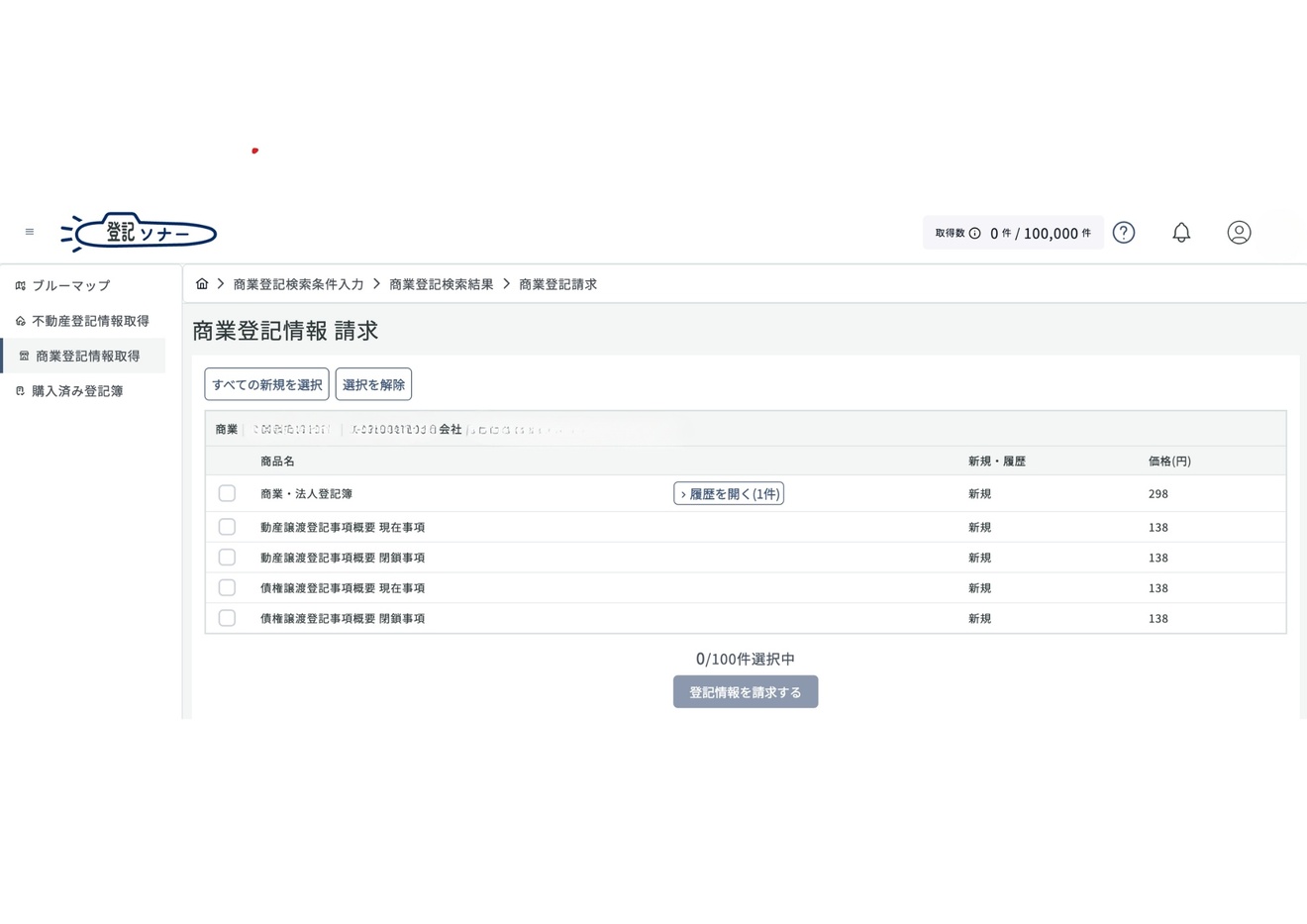1307x924 pixels.
Task: Check 動産譲渡登記事項概要 閉鎖事項 checkbox
Action: click(227, 558)
